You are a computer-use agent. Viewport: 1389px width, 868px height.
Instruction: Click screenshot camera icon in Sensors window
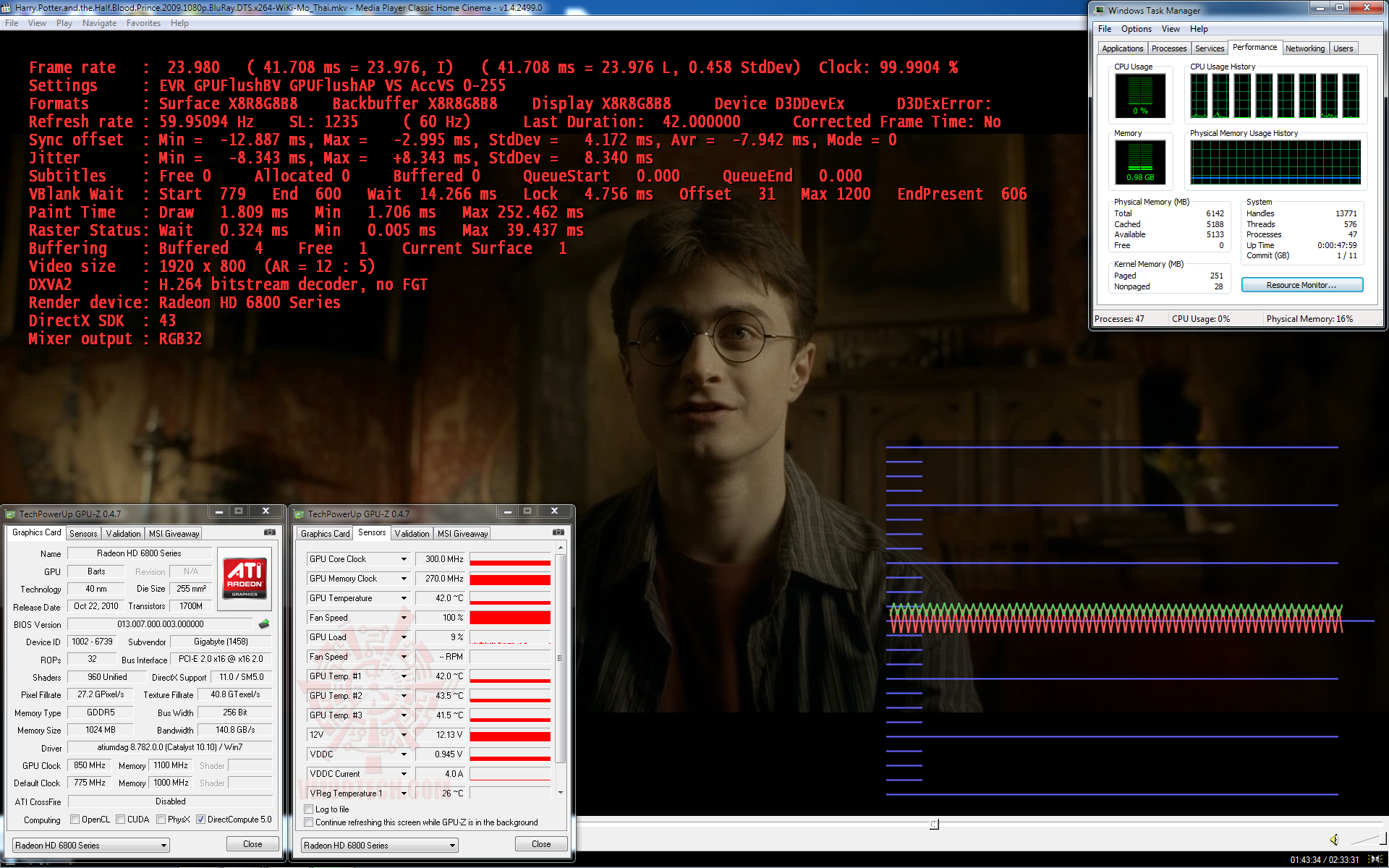coord(558,532)
